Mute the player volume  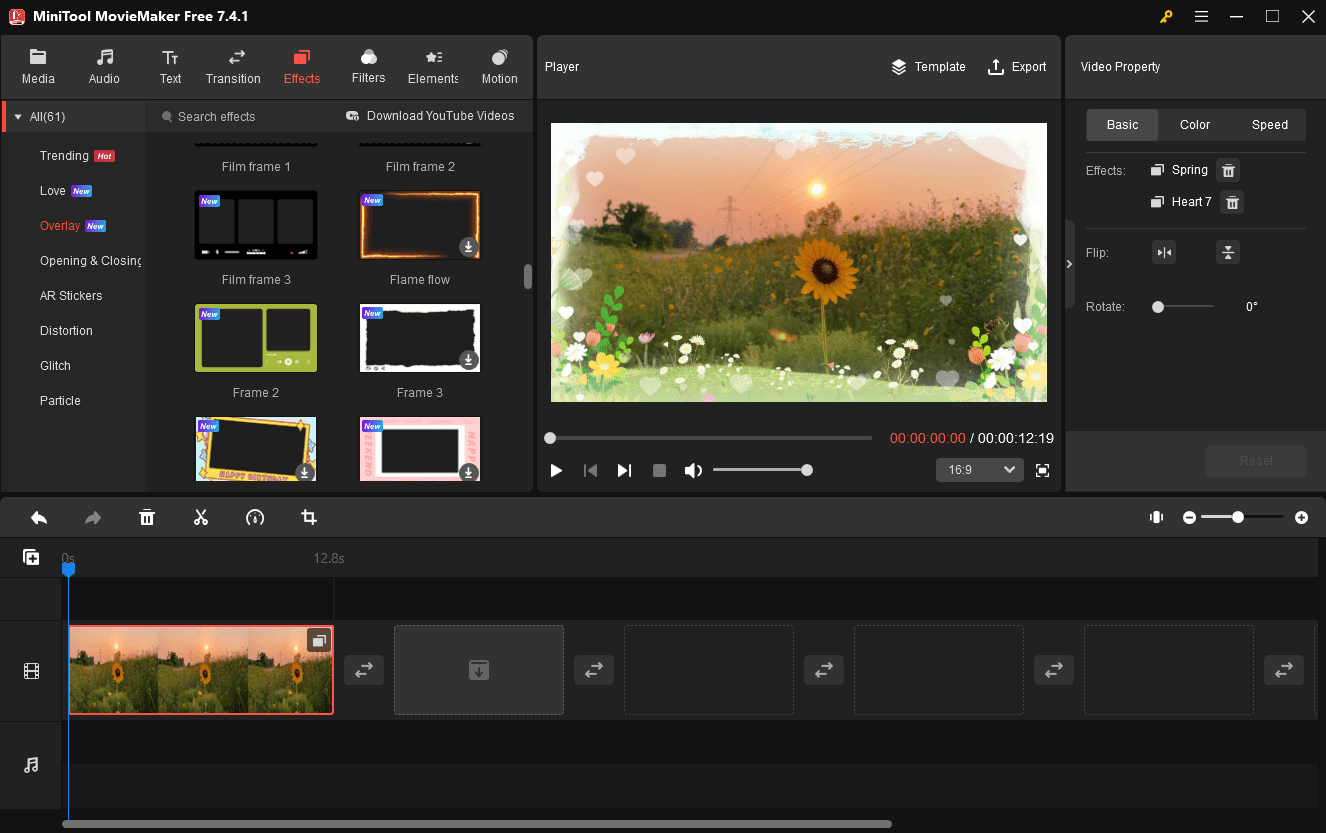692,470
